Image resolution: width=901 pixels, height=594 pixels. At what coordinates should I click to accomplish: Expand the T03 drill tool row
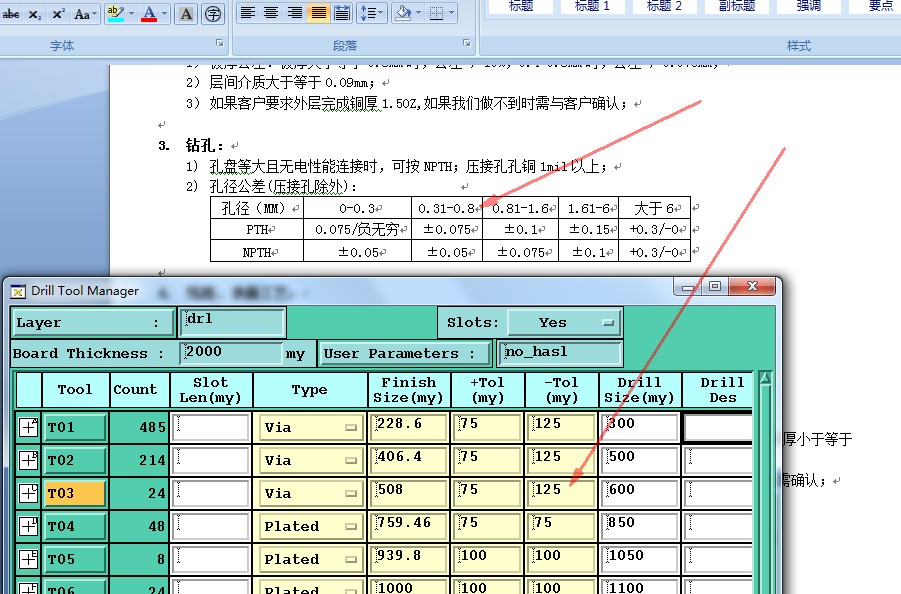(x=29, y=493)
